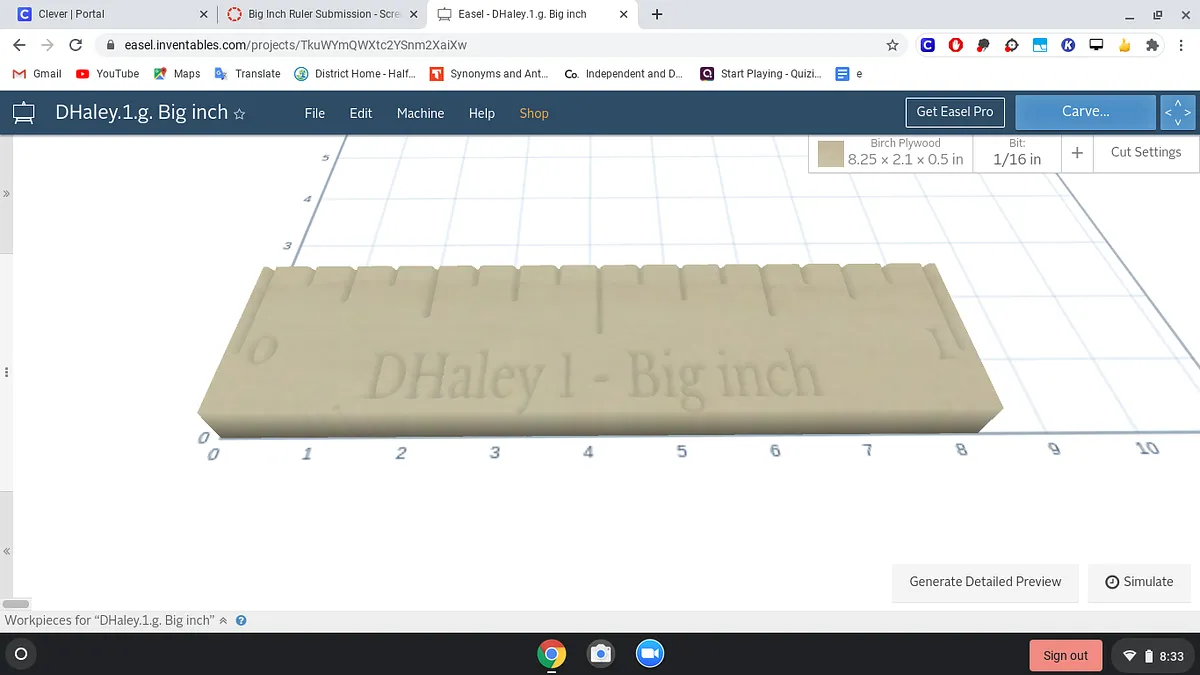The width and height of the screenshot is (1200, 675).
Task: Click the three-dot panel handle on left edge
Action: tap(6, 372)
